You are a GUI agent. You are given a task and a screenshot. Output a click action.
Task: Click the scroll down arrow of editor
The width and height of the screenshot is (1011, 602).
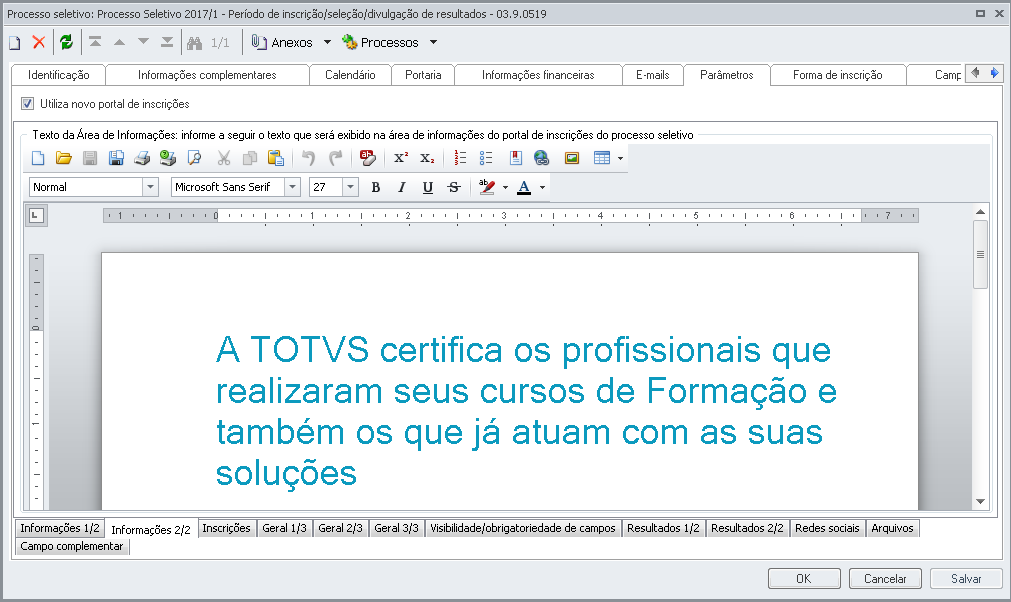981,501
